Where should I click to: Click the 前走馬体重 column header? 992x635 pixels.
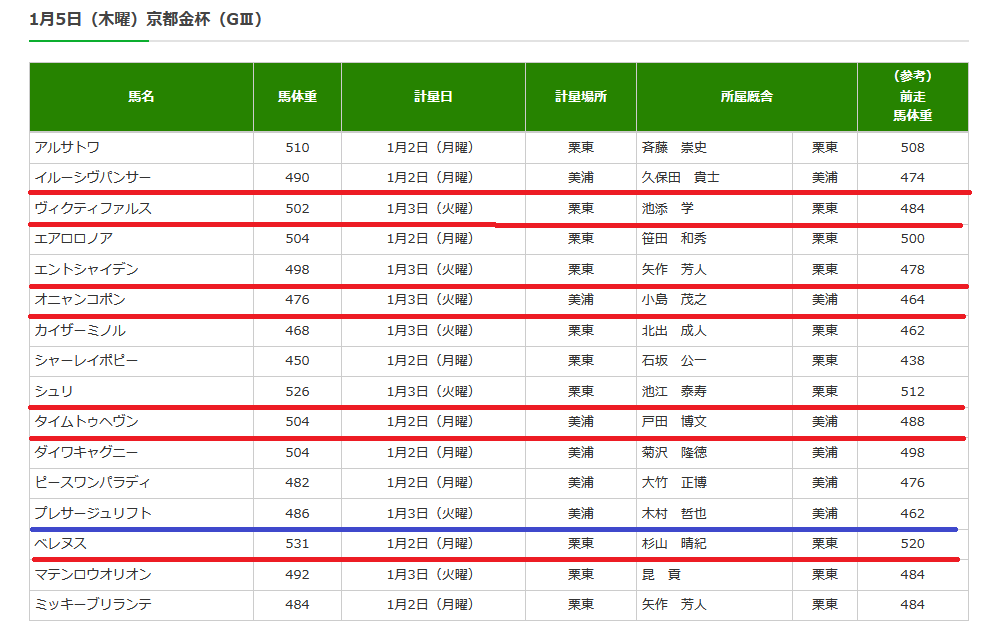coord(912,97)
